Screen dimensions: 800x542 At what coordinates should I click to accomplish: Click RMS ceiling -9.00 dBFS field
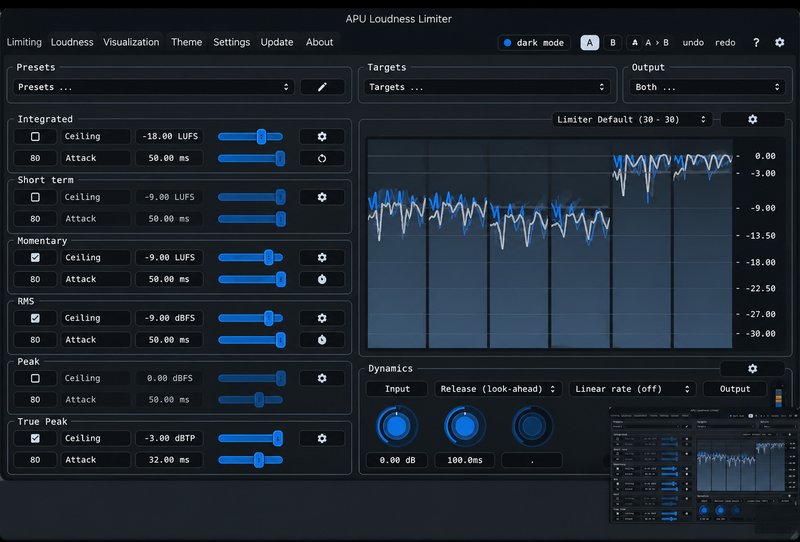coord(169,318)
